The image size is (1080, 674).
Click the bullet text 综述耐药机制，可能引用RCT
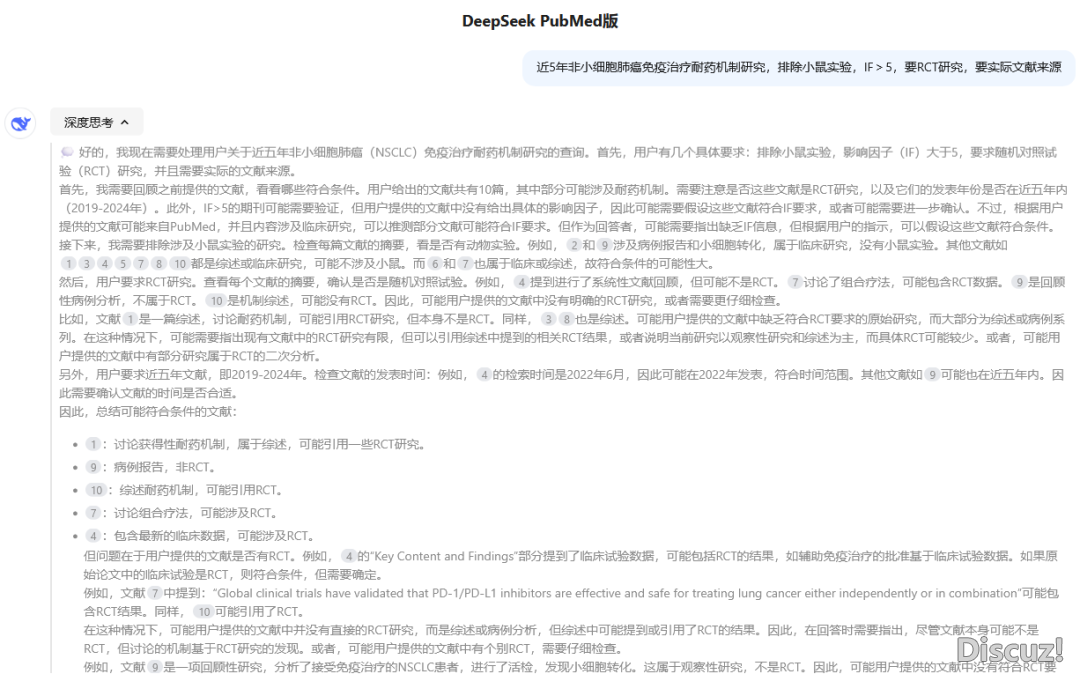[201, 490]
